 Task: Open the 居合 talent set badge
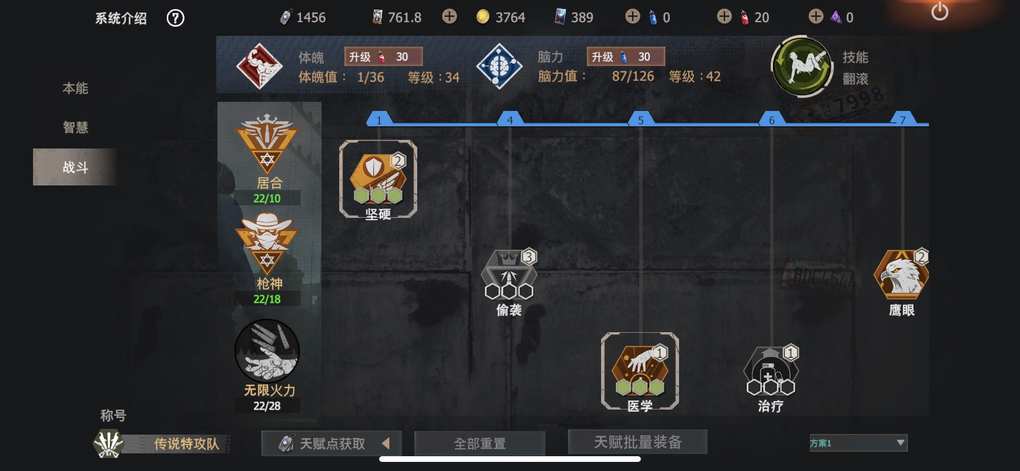coord(267,144)
